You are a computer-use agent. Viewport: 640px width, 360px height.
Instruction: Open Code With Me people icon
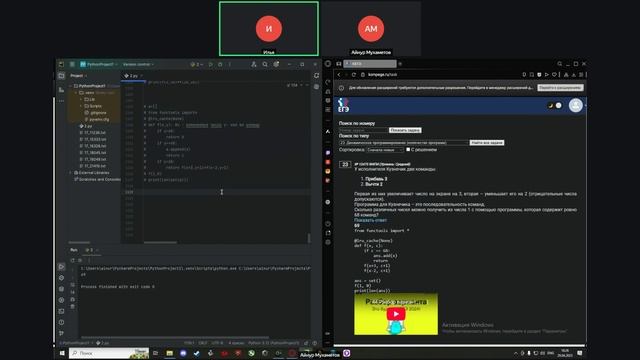253,64
